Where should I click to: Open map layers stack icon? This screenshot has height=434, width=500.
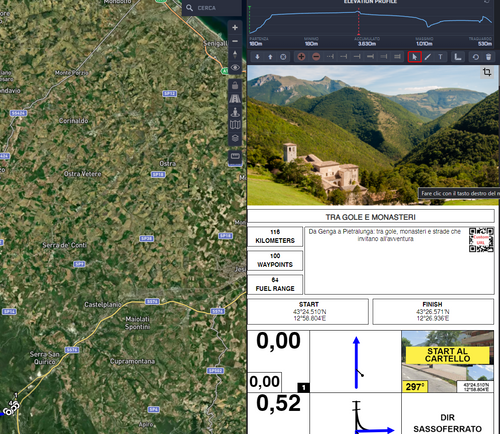click(x=235, y=138)
